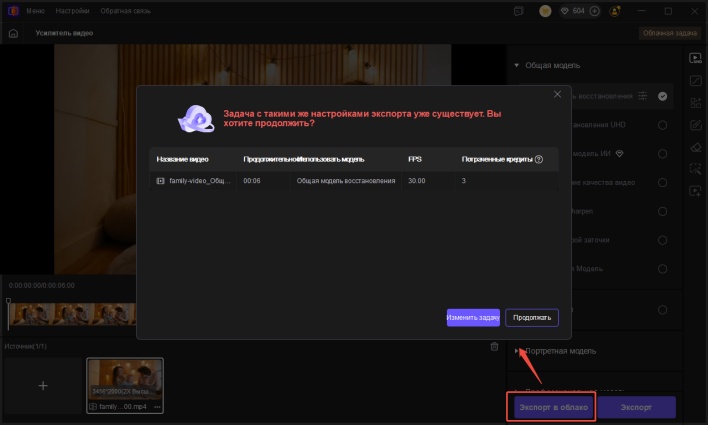This screenshot has height=425, width=708.
Task: Select the UHD restoration model radio
Action: coord(662,125)
